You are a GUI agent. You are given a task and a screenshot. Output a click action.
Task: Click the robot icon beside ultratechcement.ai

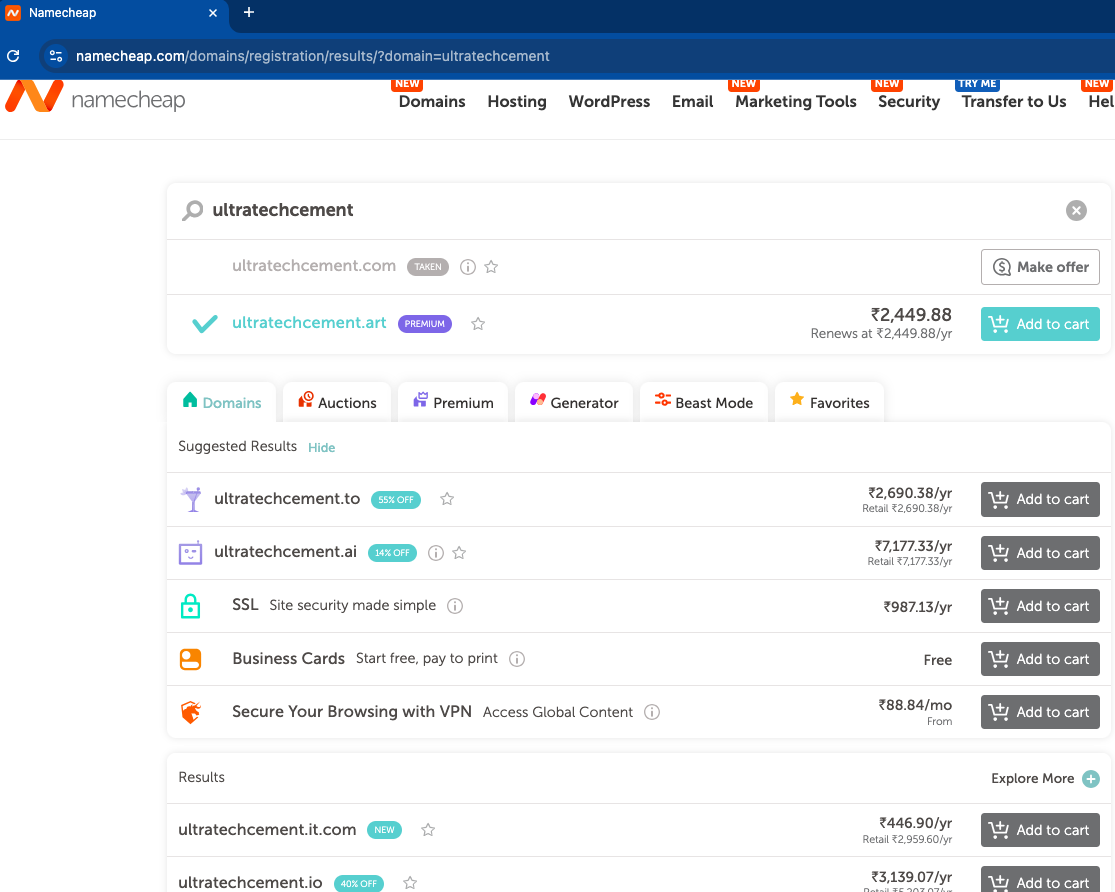click(190, 553)
